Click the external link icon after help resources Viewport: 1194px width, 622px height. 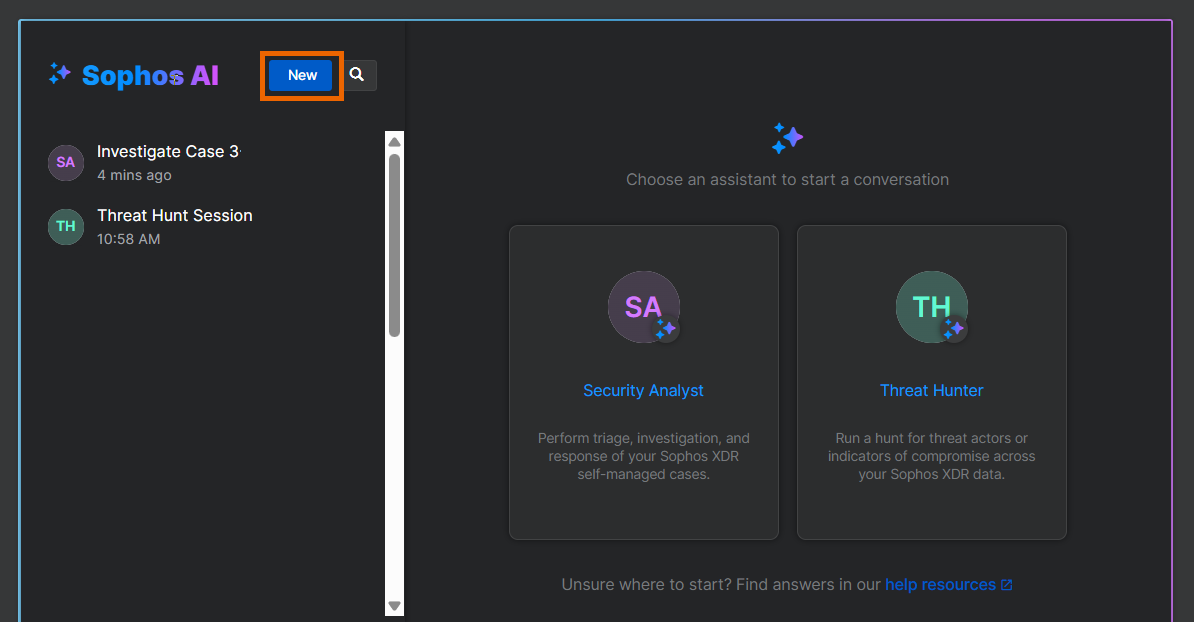(x=1006, y=585)
